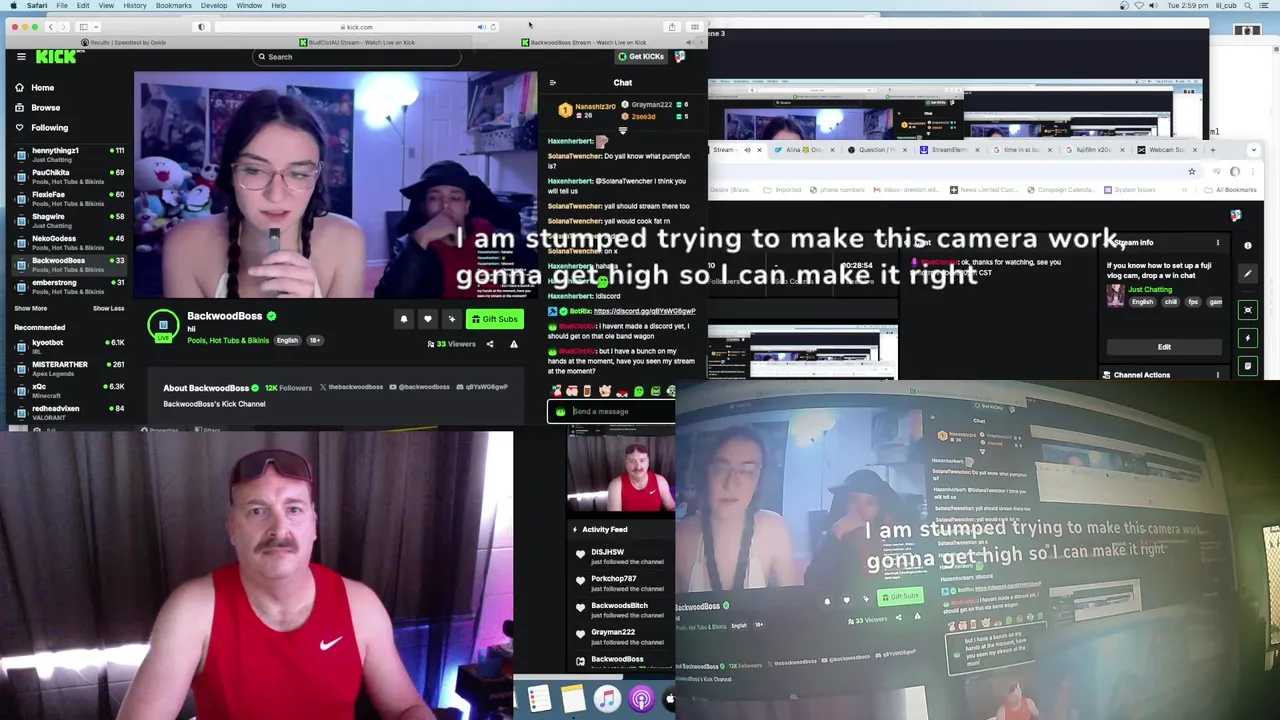Image resolution: width=1280 pixels, height=720 pixels.
Task: Open the Develop menu
Action: (214, 6)
